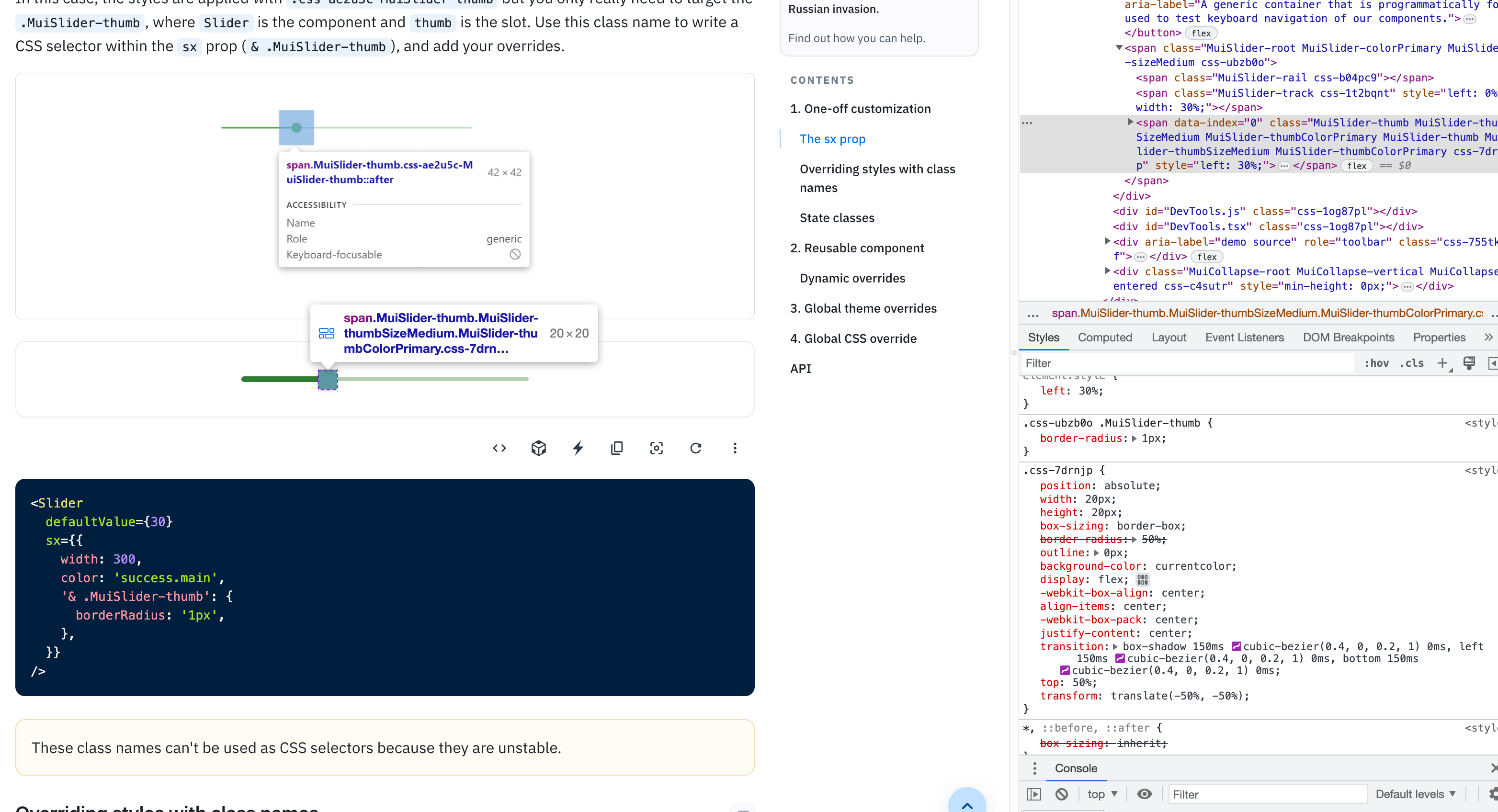The image size is (1498, 812).
Task: Open the demo's more options menu
Action: tap(735, 448)
